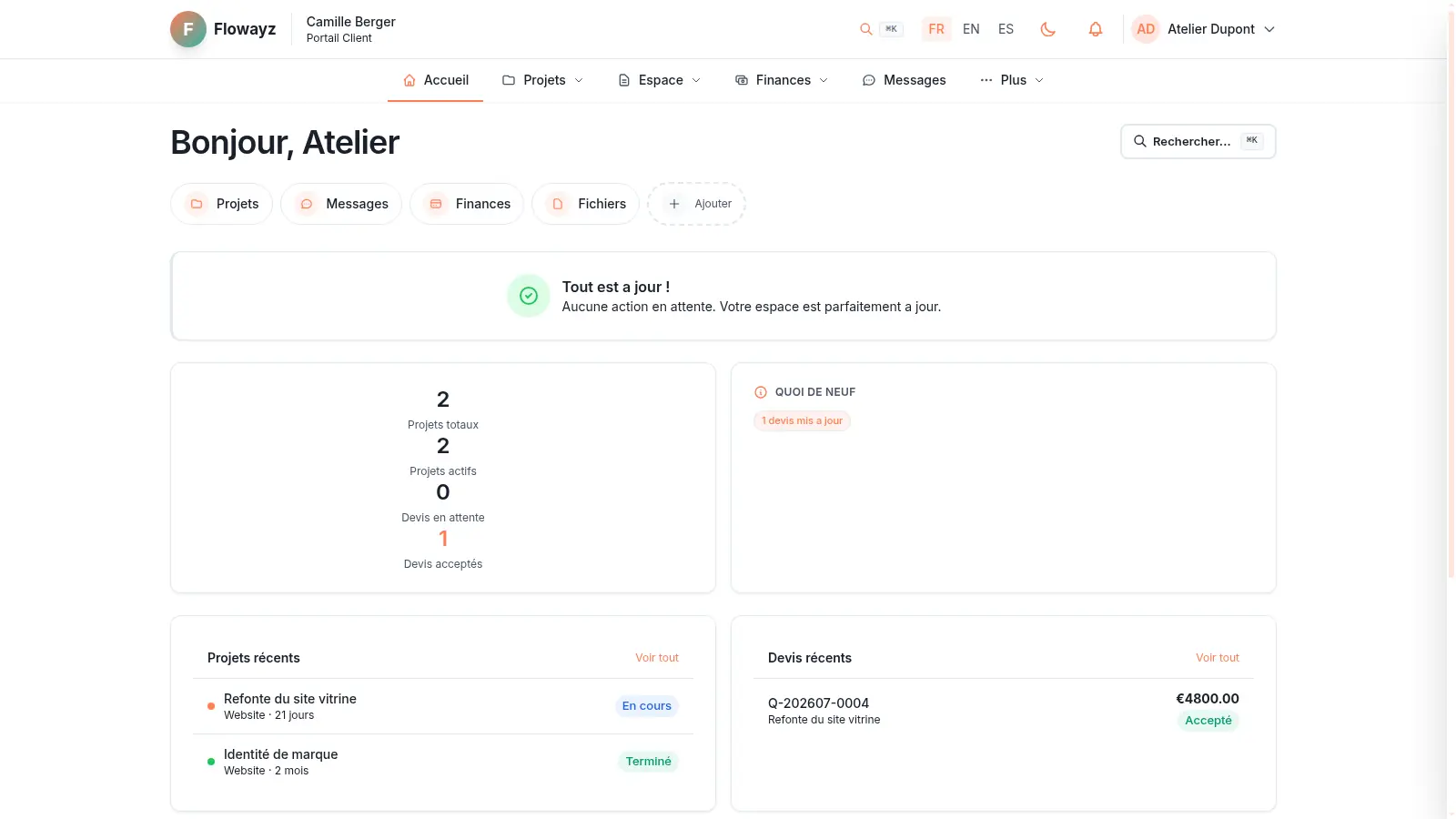This screenshot has width=1456, height=819.
Task: Click the Camille Berger Portail Client label
Action: click(351, 29)
